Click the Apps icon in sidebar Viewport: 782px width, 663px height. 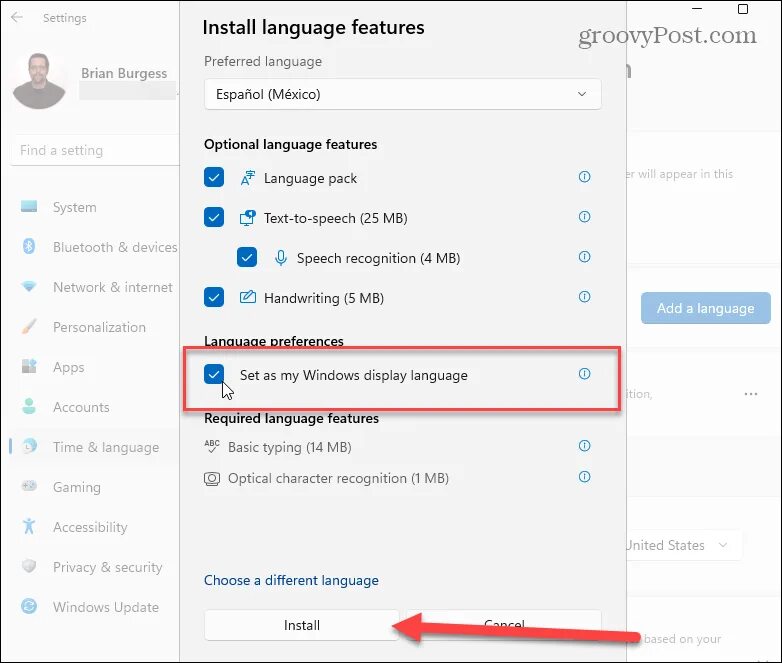(x=29, y=367)
